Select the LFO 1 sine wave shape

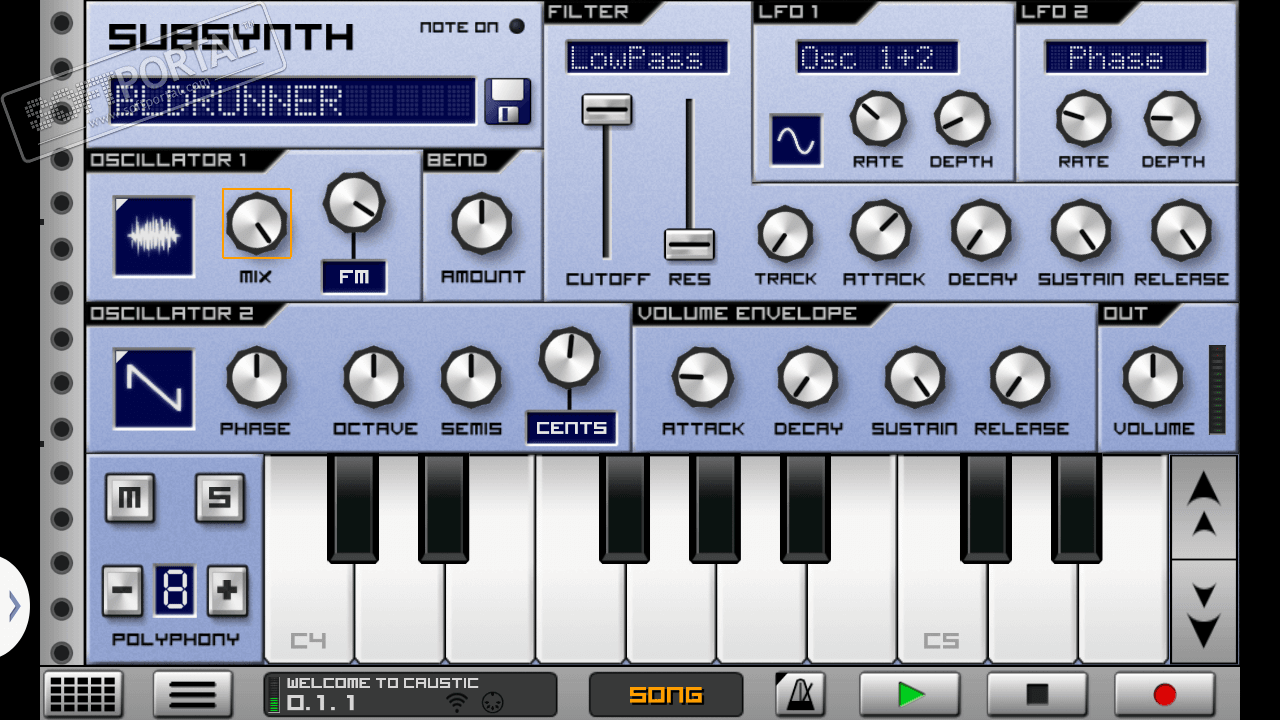[x=796, y=140]
